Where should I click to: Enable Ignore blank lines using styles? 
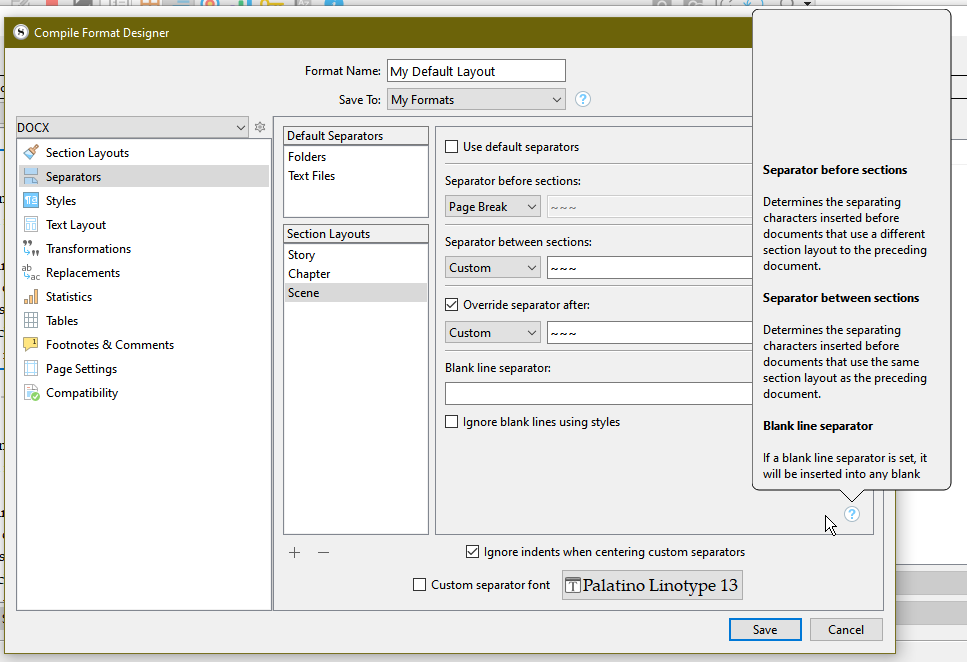pyautogui.click(x=451, y=421)
